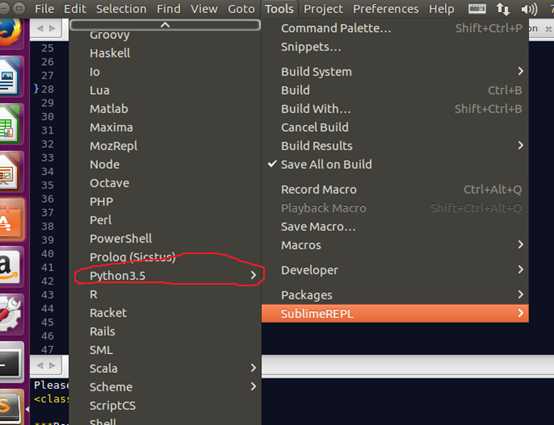This screenshot has height=425, width=554.
Task: Select Io in the REPL list
Action: 165,72
